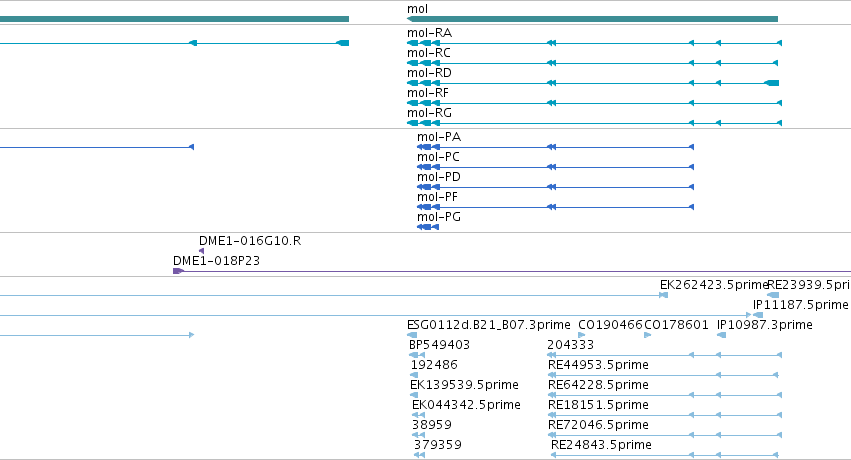
Task: Select the RE18151.5prime EST label
Action: tap(598, 405)
